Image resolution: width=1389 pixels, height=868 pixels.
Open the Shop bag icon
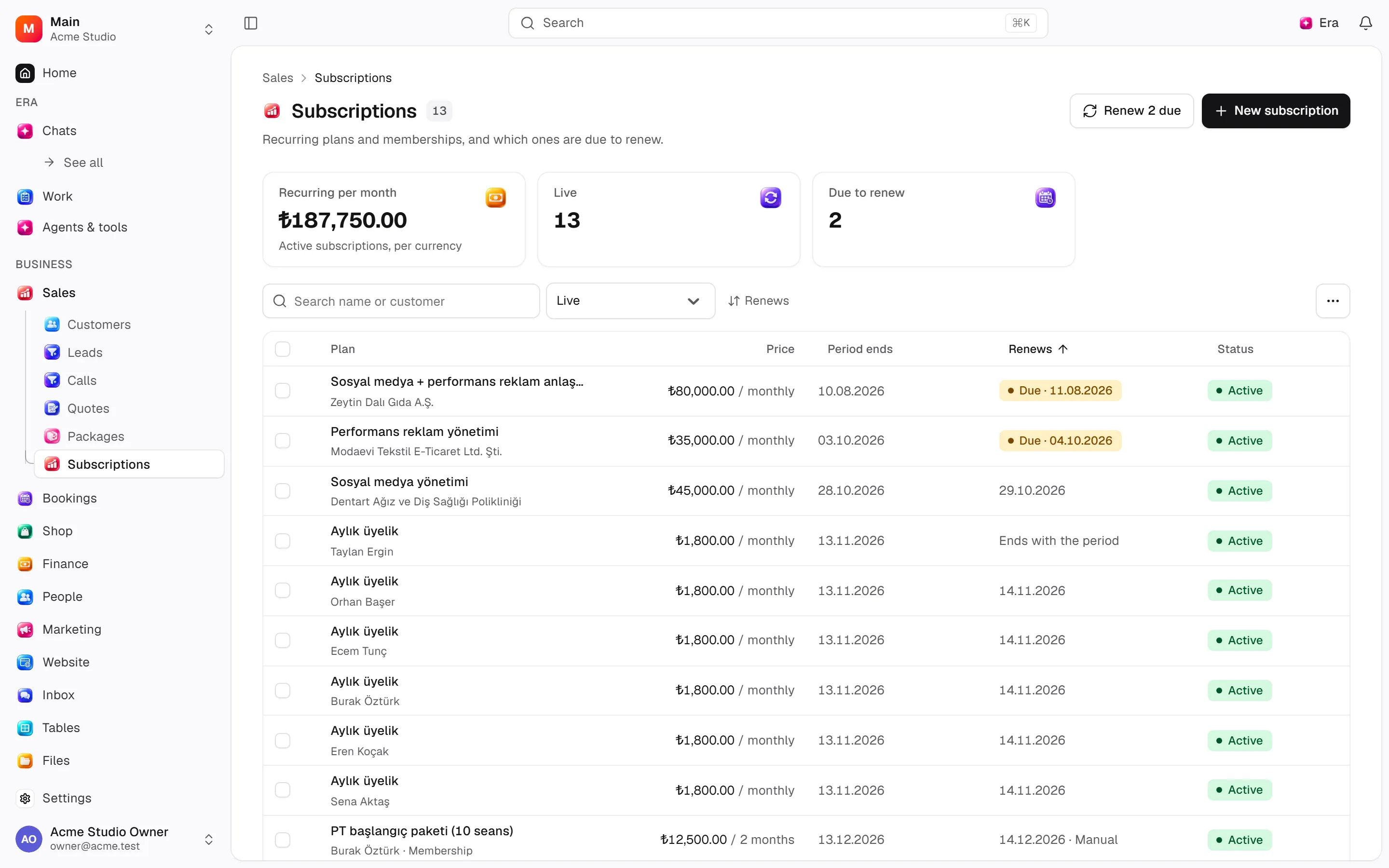(25, 531)
